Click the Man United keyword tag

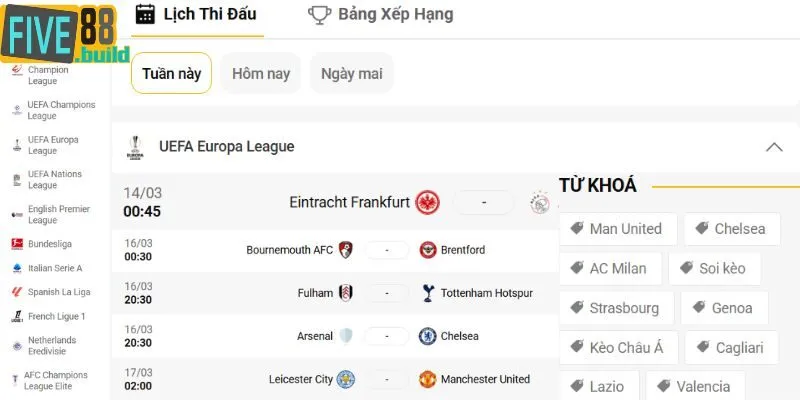pos(617,229)
